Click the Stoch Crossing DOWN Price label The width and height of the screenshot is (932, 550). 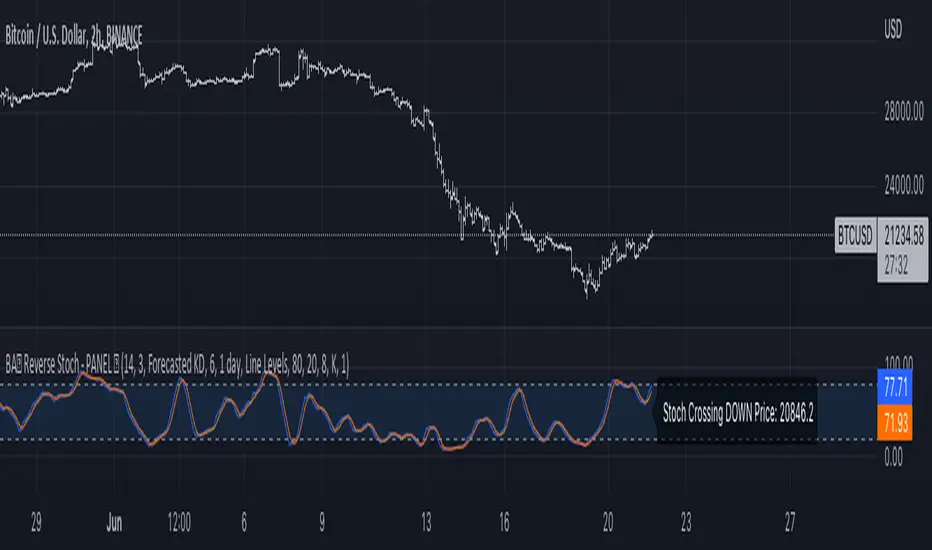pos(738,412)
